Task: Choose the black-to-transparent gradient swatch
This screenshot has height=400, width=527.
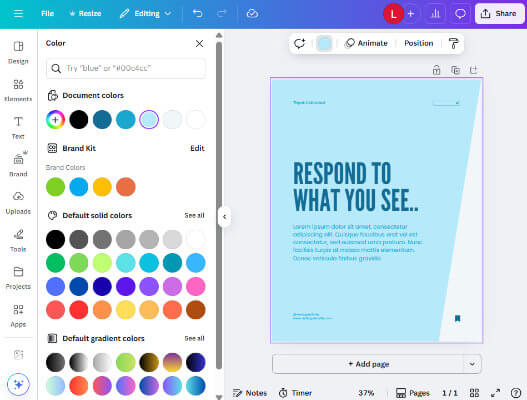Action: [x=79, y=362]
